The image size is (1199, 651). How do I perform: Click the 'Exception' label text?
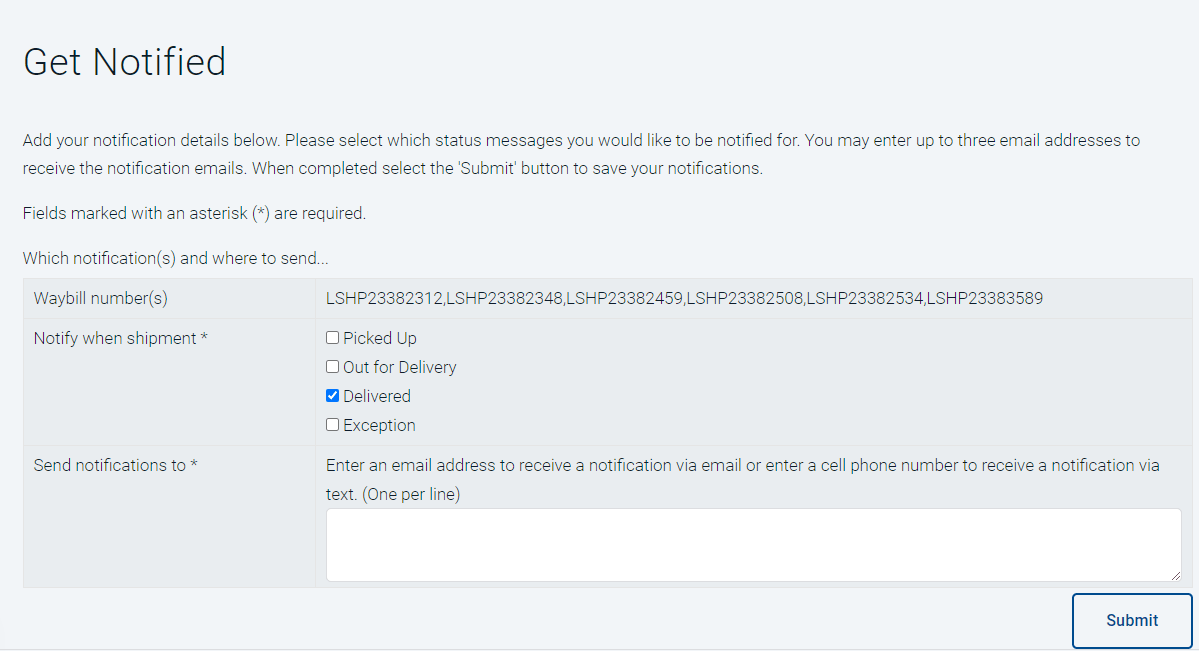point(379,425)
